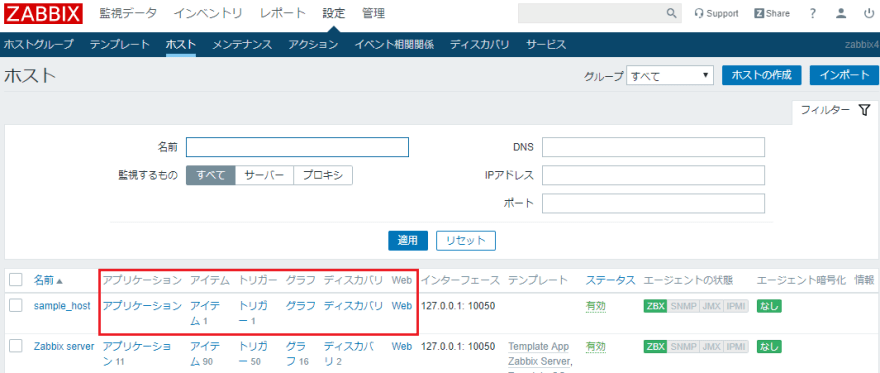Select サーバー monitored-by option
This screenshot has width=880, height=373.
pos(264,176)
